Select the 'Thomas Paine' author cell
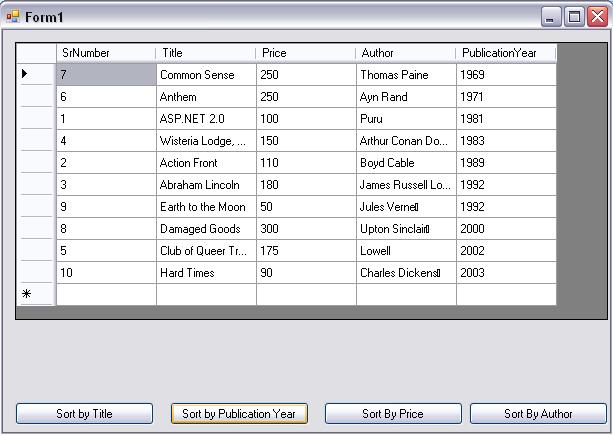 tap(407, 75)
